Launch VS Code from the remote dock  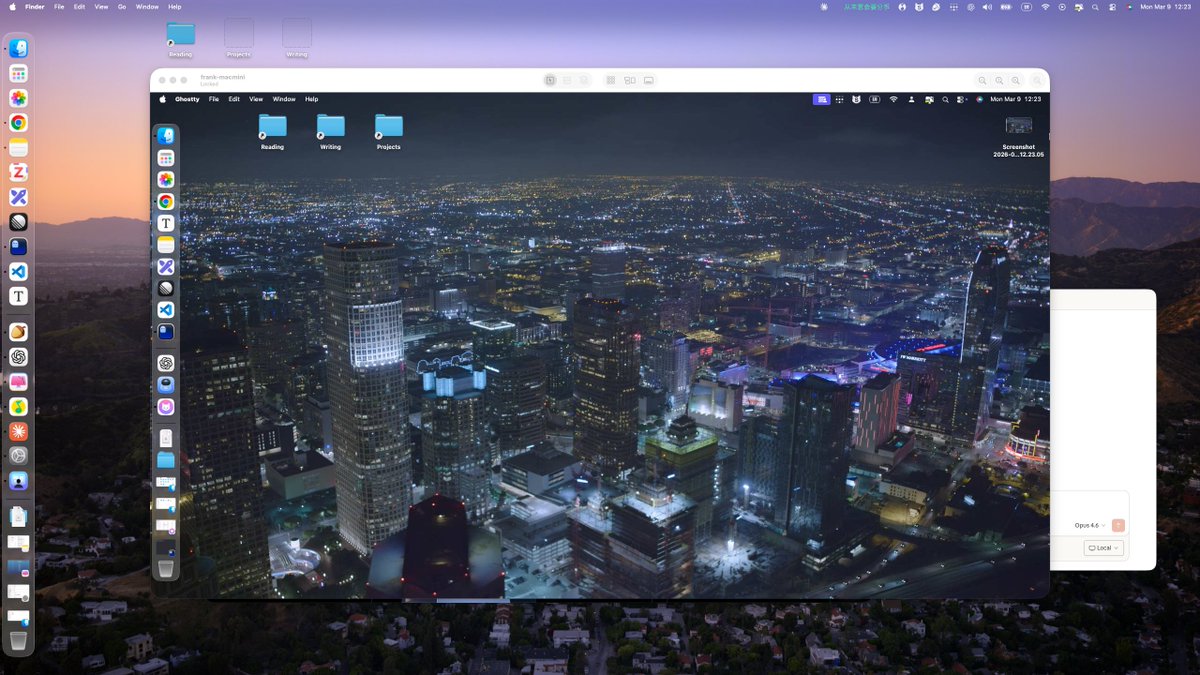tap(166, 310)
